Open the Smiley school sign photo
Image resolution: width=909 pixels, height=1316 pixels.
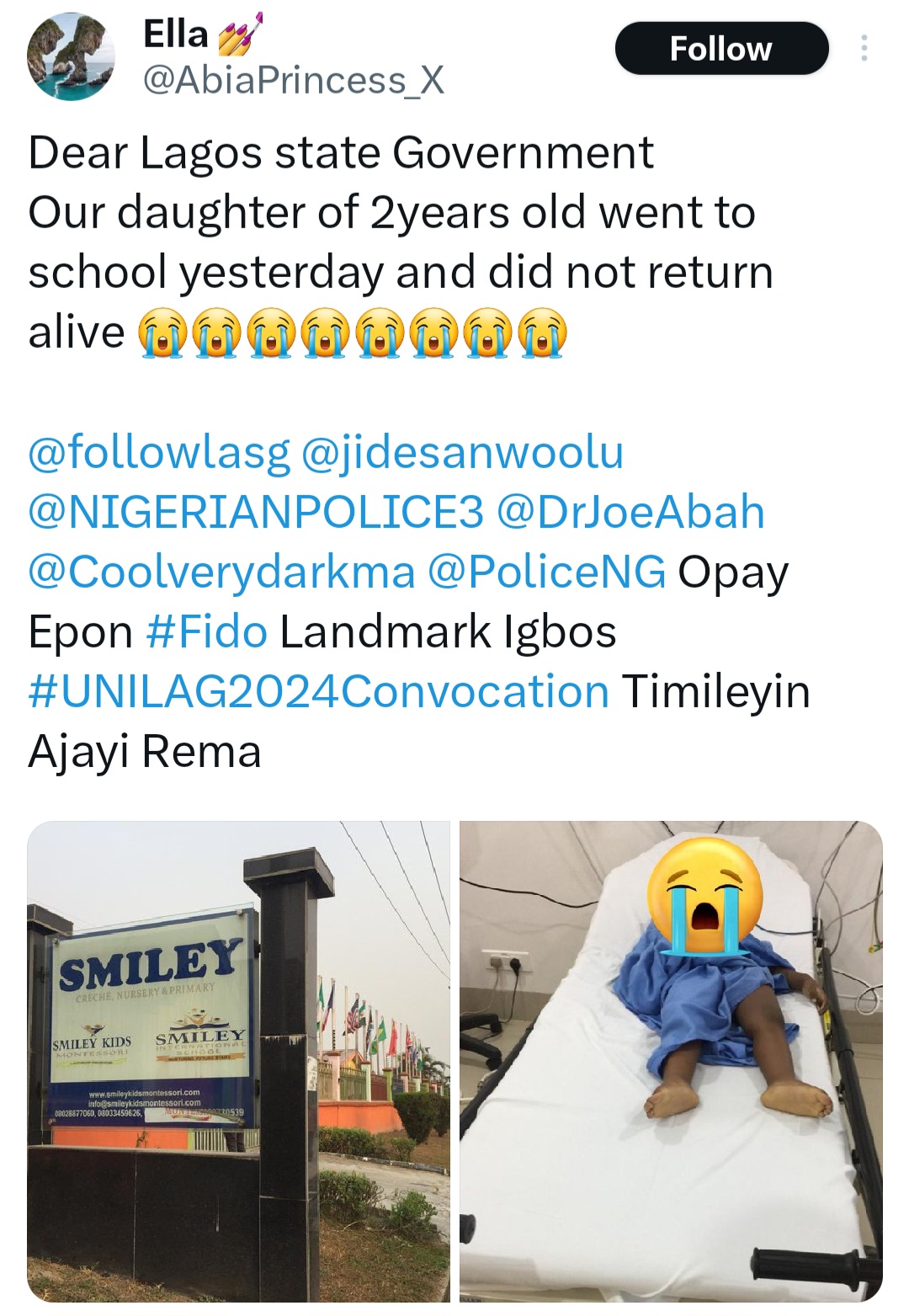click(239, 1061)
